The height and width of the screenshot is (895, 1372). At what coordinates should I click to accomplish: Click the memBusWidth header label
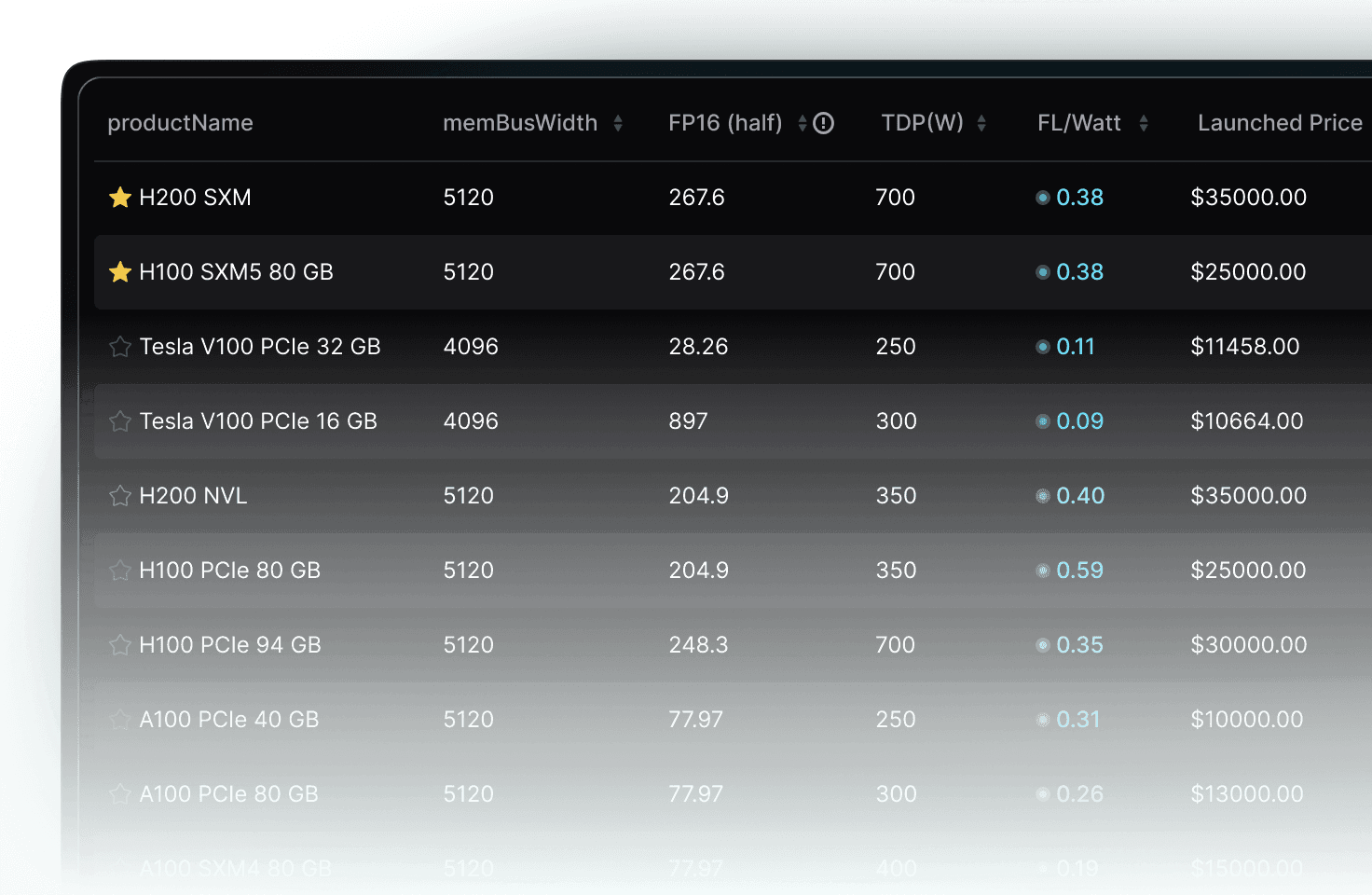pyautogui.click(x=520, y=123)
